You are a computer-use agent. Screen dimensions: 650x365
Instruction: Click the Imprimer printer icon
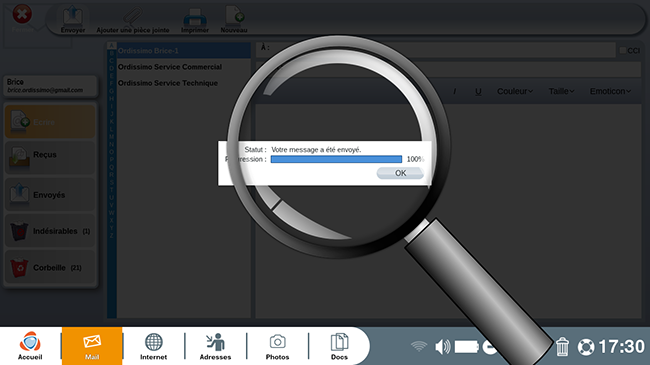click(195, 17)
